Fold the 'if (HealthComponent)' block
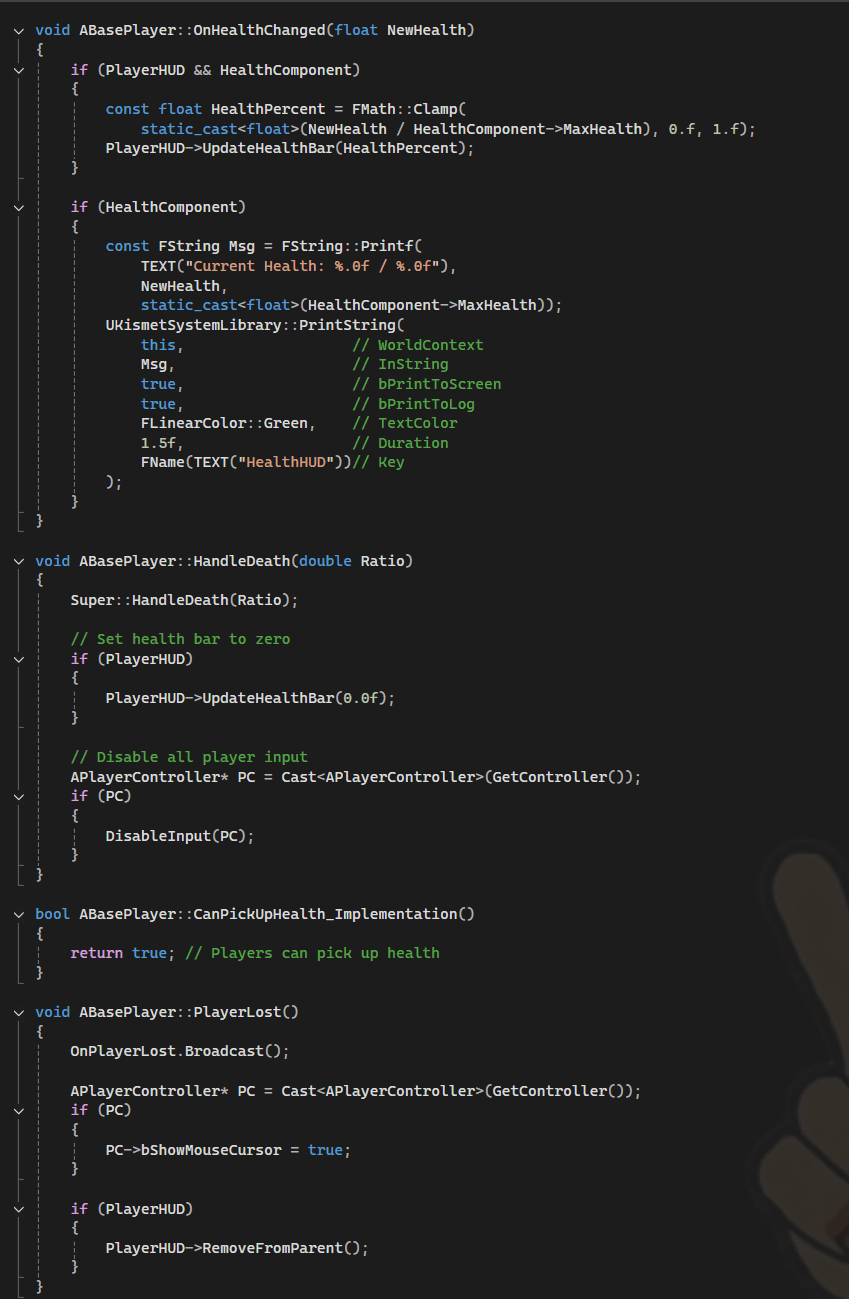849x1299 pixels. [x=19, y=207]
